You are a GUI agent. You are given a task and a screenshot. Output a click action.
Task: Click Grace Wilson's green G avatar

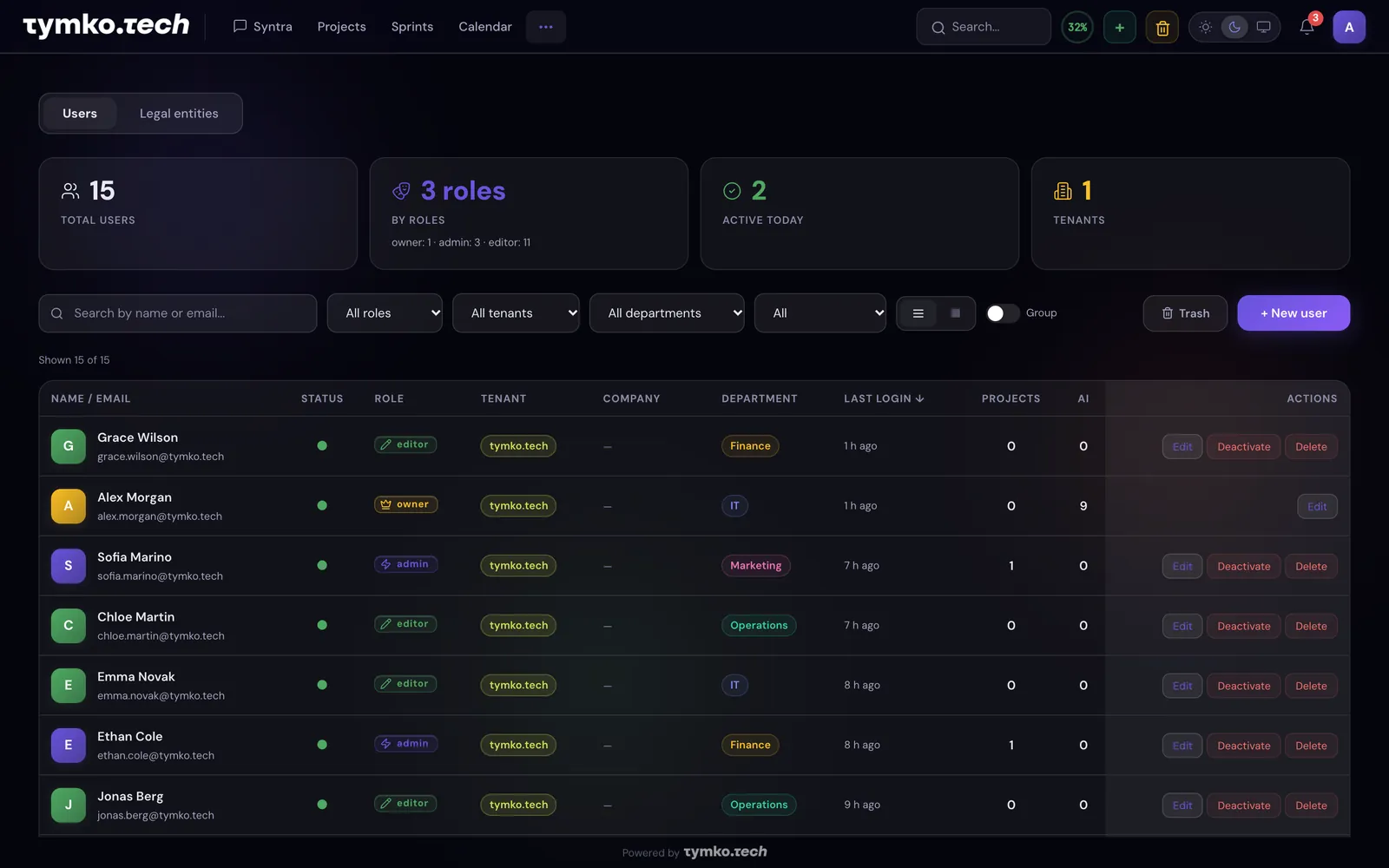click(69, 446)
